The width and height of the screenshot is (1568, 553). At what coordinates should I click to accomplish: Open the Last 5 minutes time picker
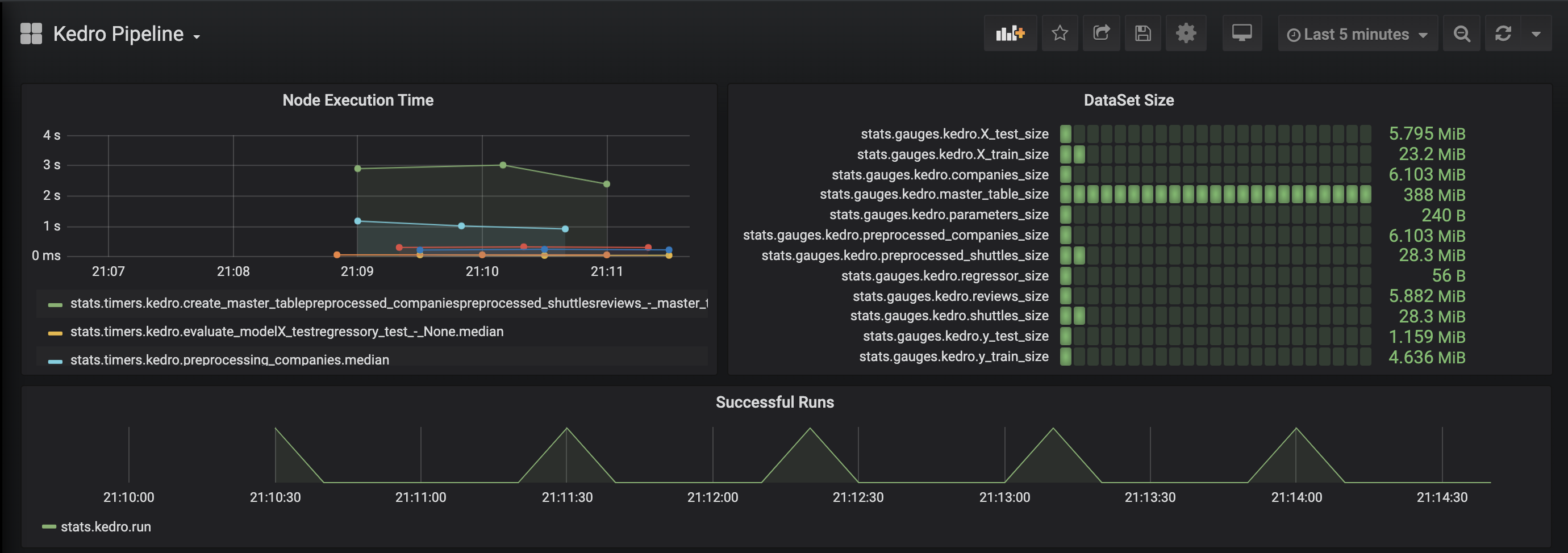coord(1357,34)
